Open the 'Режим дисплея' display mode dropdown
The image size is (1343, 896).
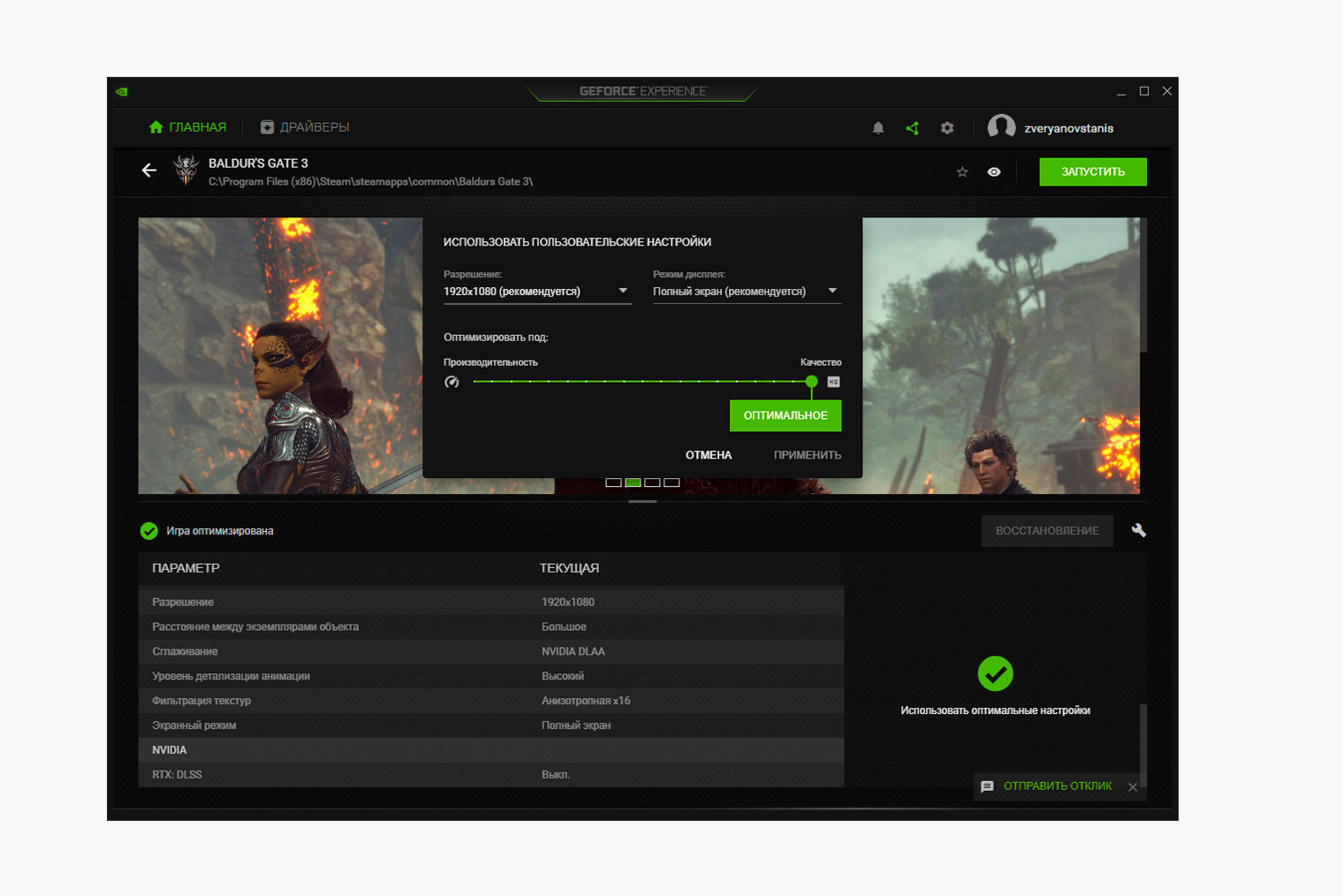[747, 292]
